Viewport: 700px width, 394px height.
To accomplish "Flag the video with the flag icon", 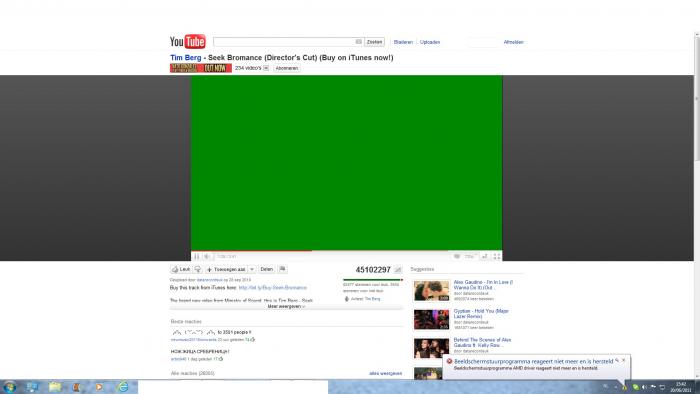I will (282, 269).
